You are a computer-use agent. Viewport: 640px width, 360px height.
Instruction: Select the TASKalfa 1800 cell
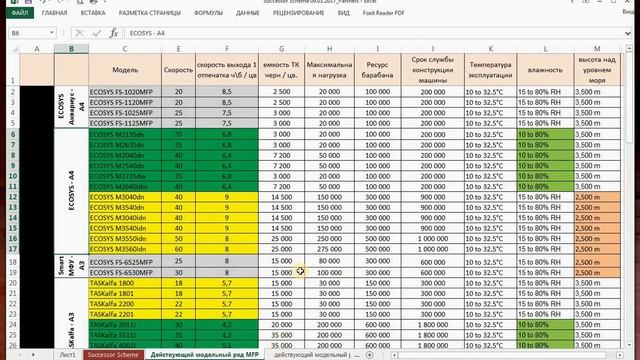click(125, 283)
